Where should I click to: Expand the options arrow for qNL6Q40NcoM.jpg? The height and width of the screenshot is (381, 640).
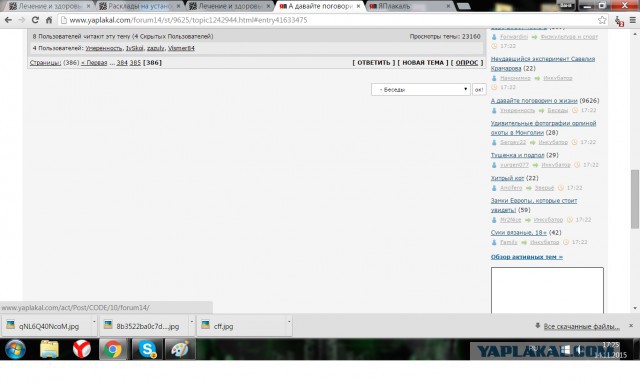94,322
